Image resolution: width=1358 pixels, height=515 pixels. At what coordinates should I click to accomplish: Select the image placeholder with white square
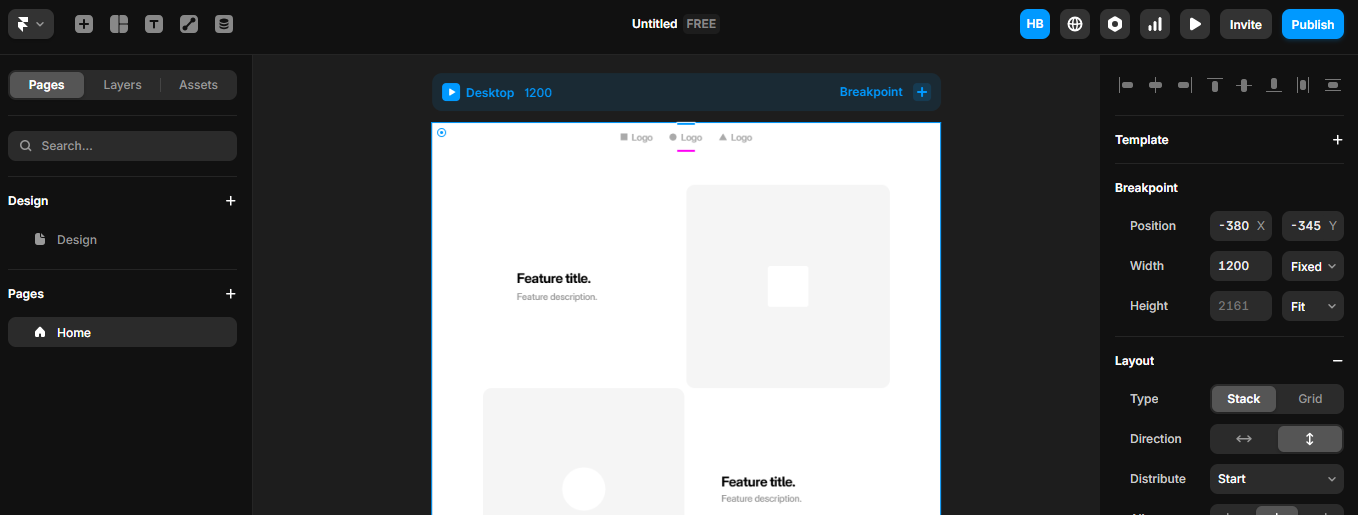point(788,286)
